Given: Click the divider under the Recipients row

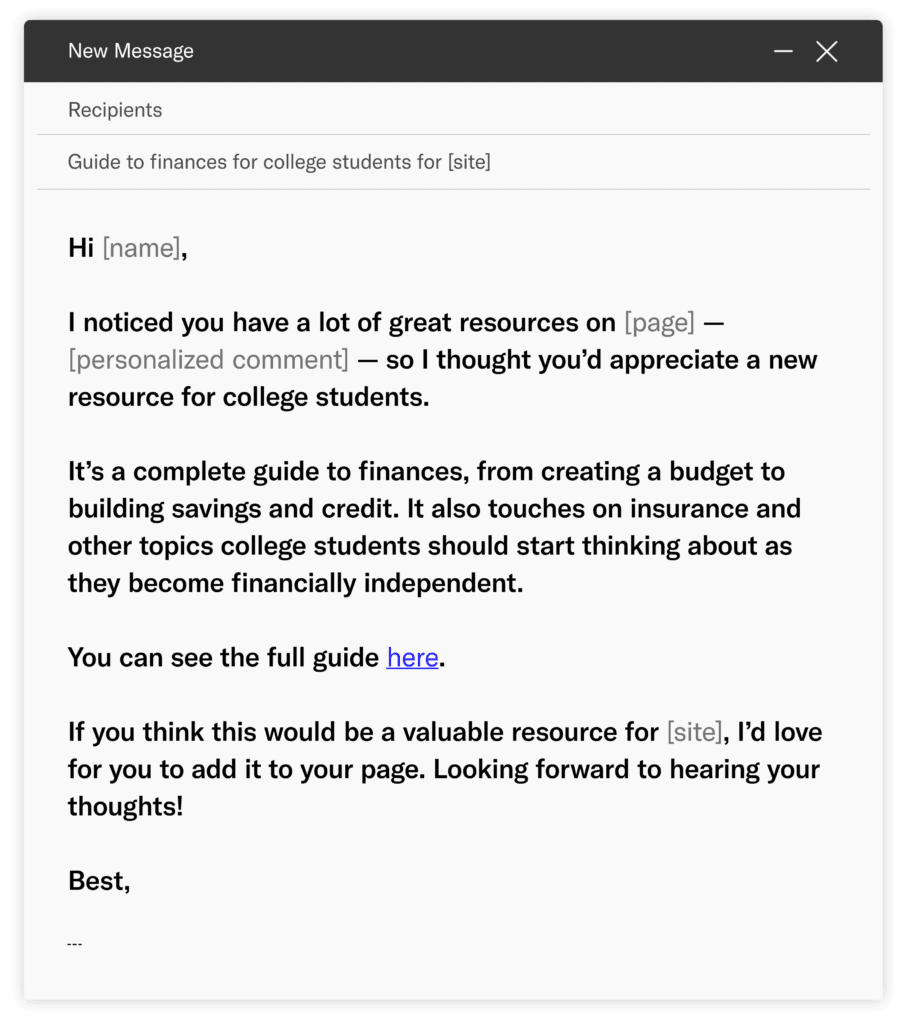Looking at the screenshot, I should (453, 136).
